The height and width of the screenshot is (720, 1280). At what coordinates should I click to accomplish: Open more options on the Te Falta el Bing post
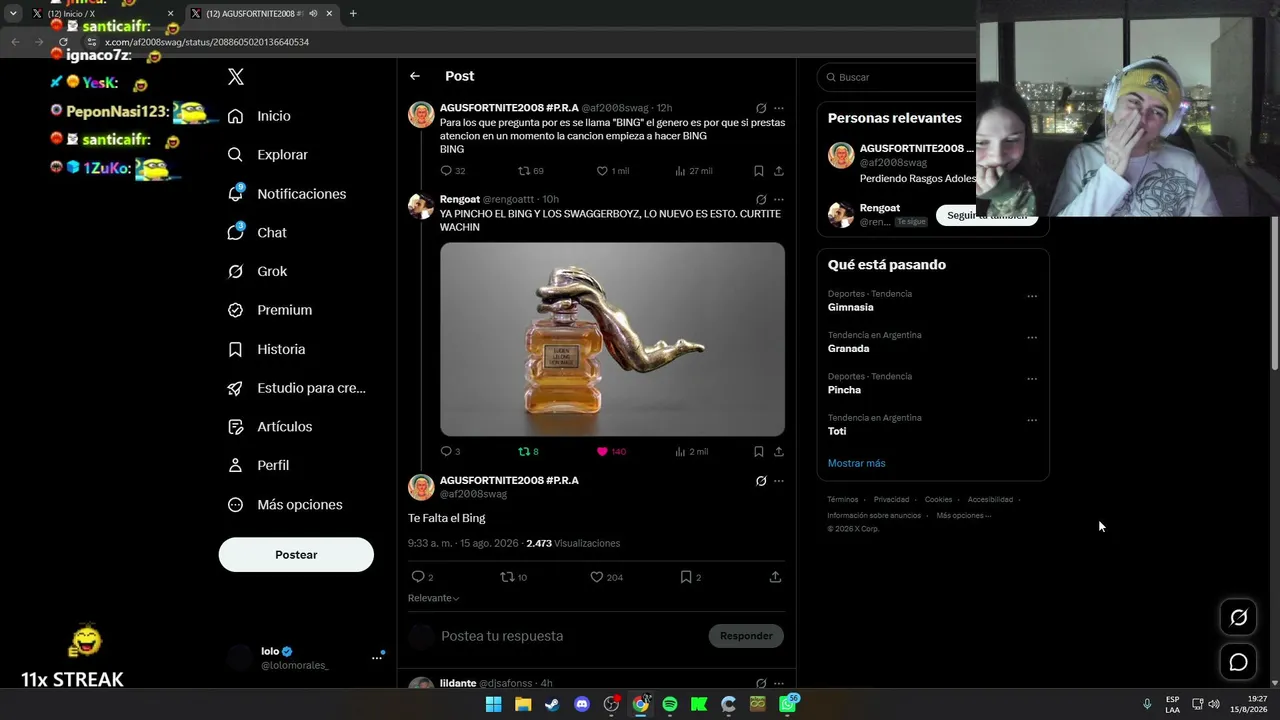pos(779,481)
